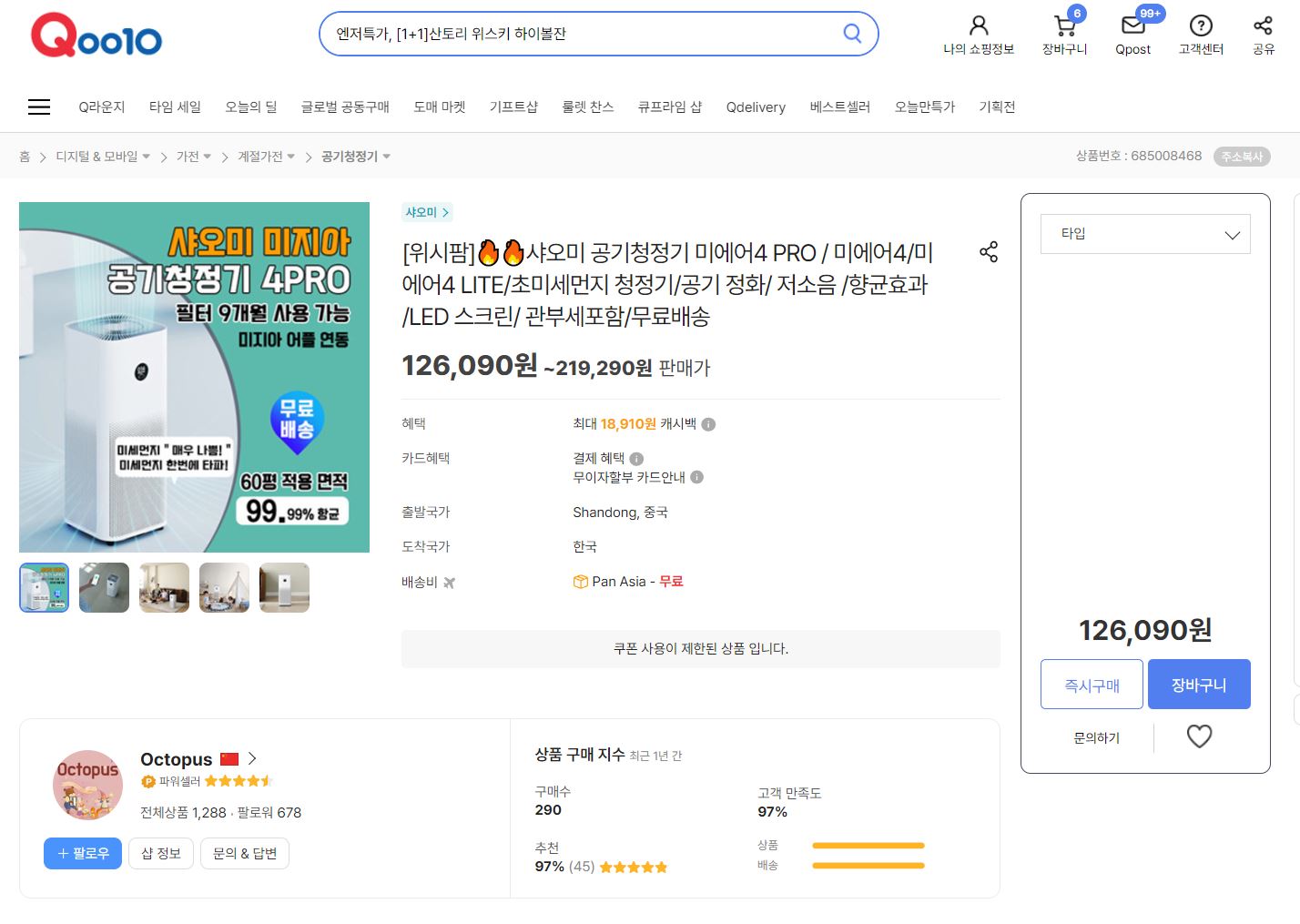Open 베스트셀러 menu
Image resolution: width=1300 pixels, height=924 pixels.
tap(840, 107)
